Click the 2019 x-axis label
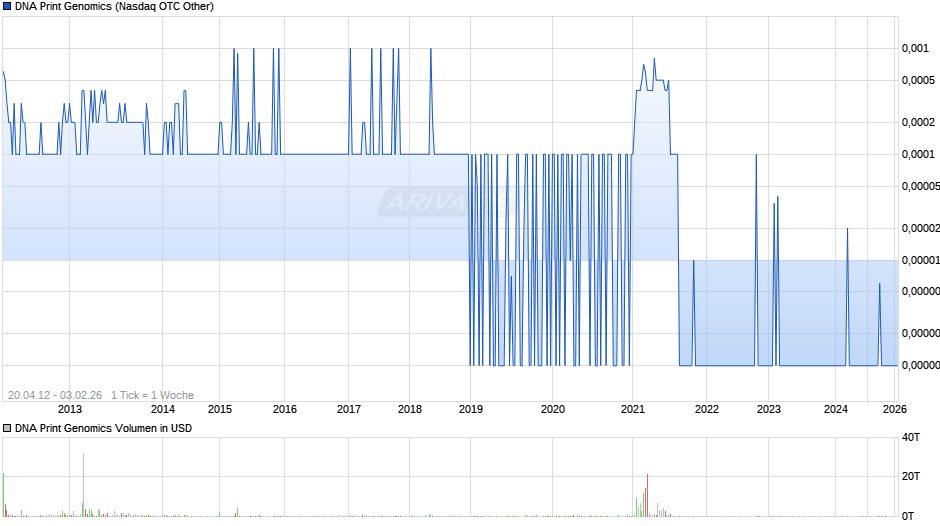 click(471, 409)
